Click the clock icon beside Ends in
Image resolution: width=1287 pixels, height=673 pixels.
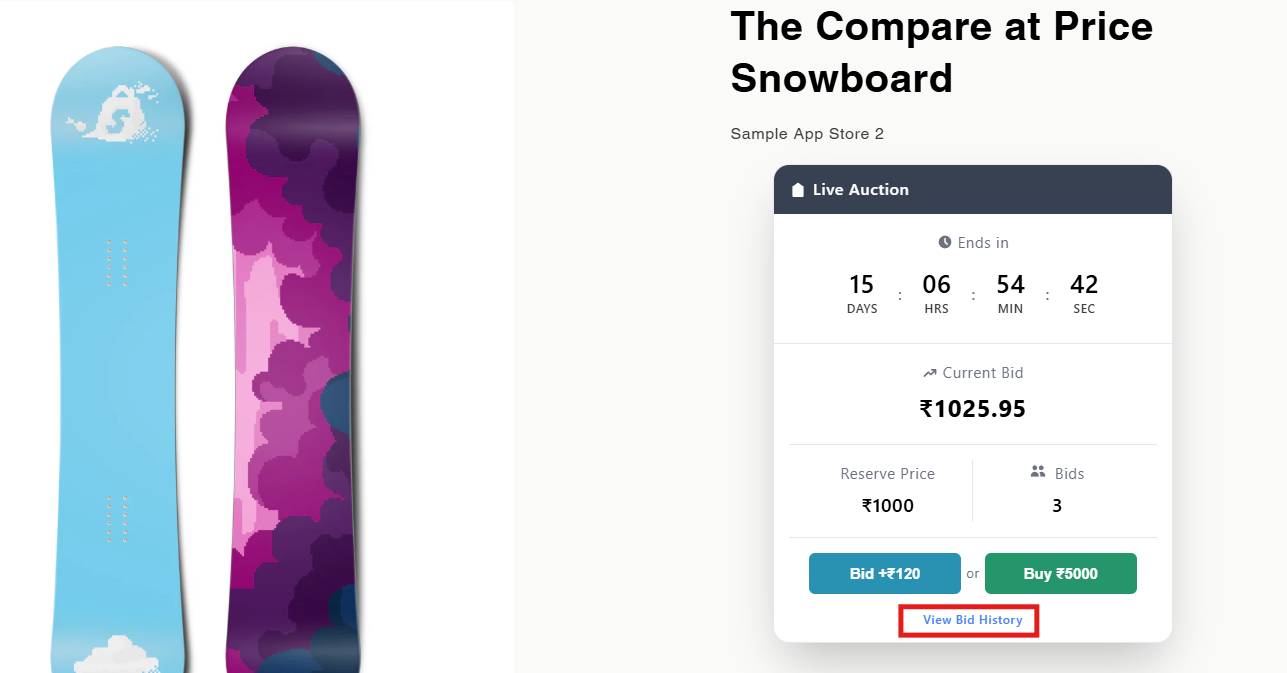pyautogui.click(x=945, y=242)
